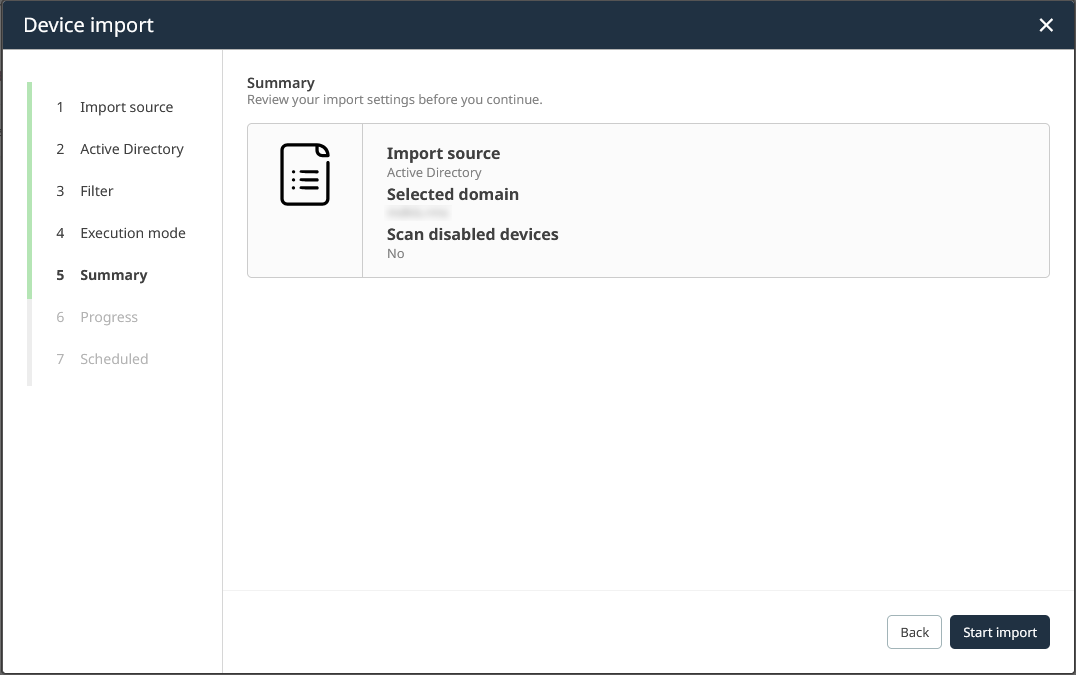Screen dimensions: 1076x675
Task: Go back to the Filter step
Action: click(94, 191)
